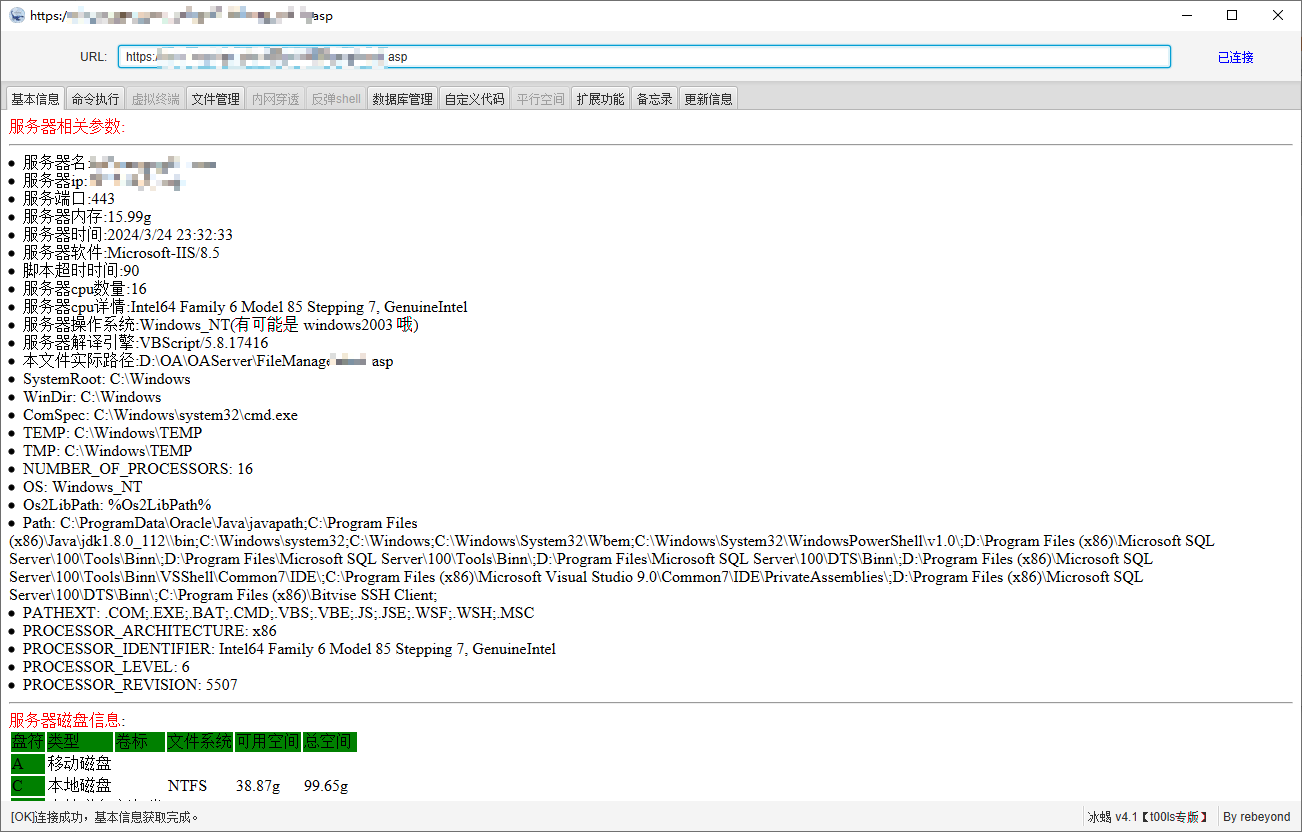Select the 反弹shell tab
1302x832 pixels.
335,99
